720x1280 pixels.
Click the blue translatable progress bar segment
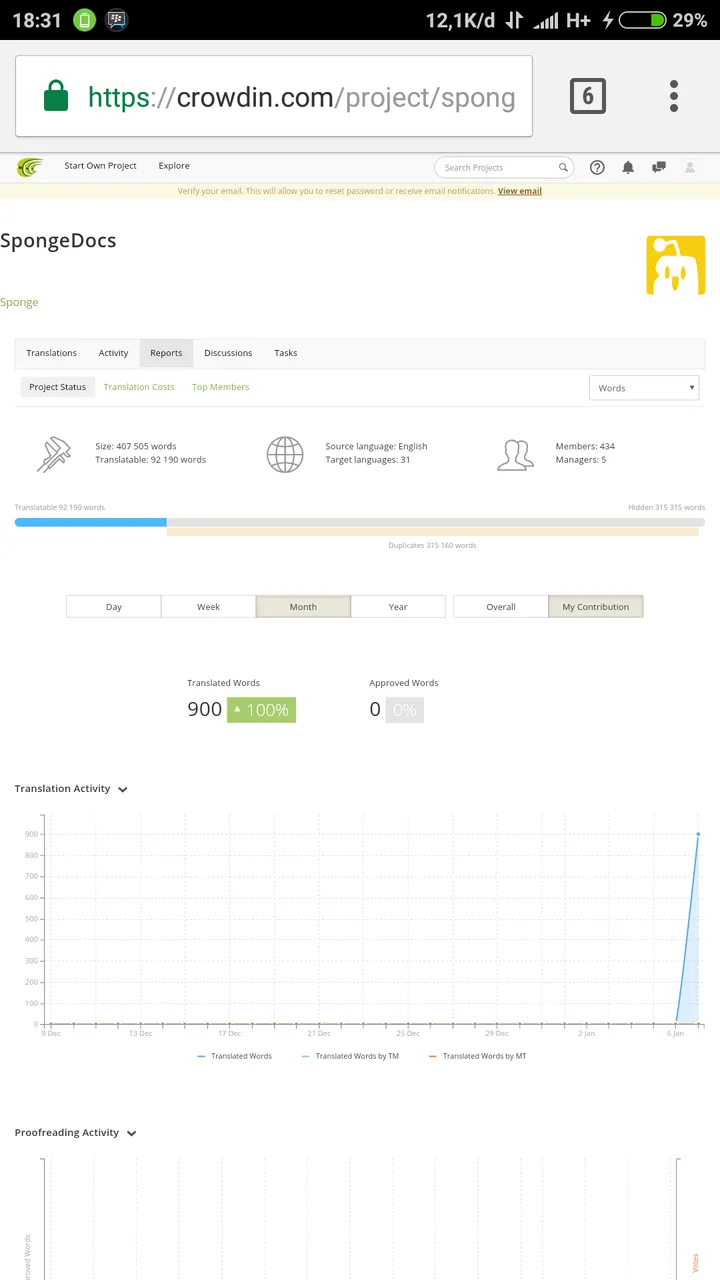pyautogui.click(x=91, y=522)
